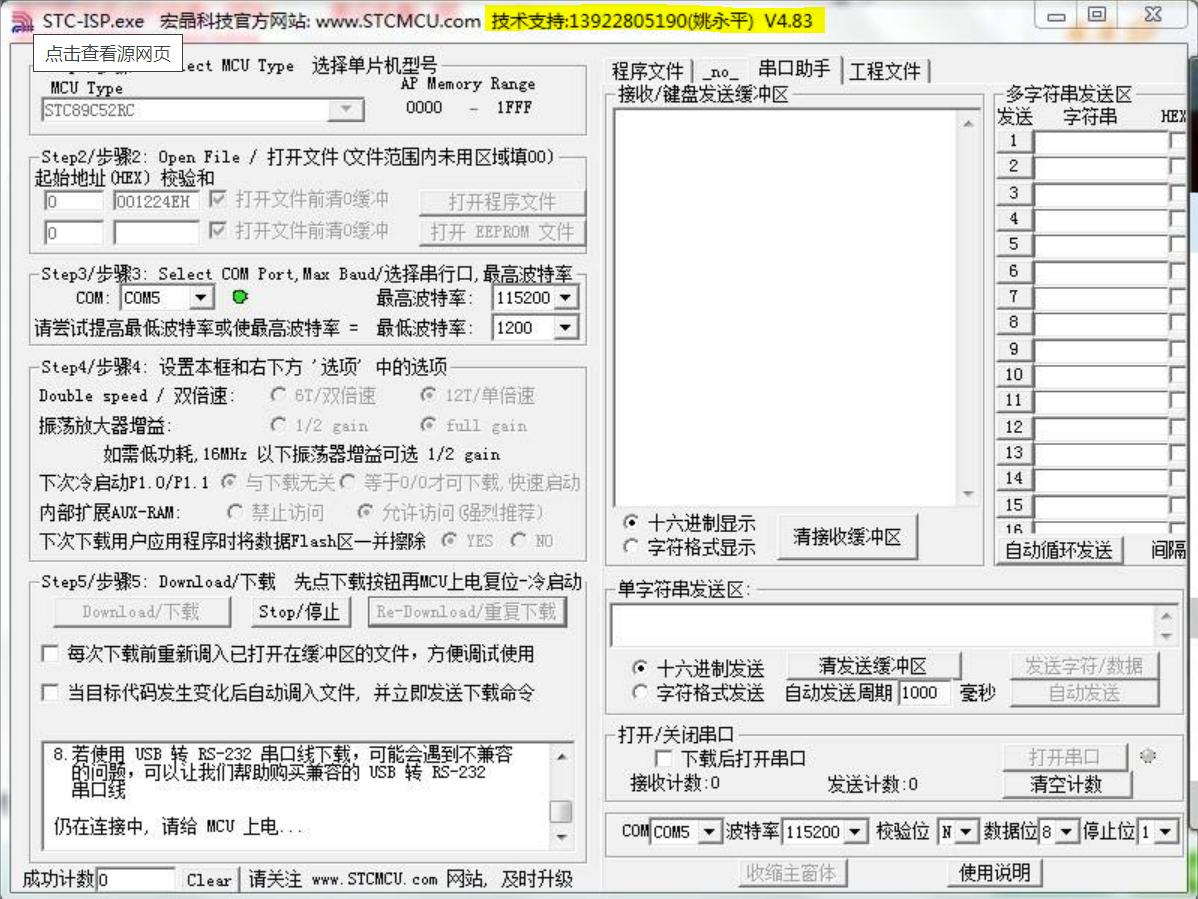Click the 打开 EEPROM 文件 button
This screenshot has height=899, width=1198.
[x=502, y=231]
